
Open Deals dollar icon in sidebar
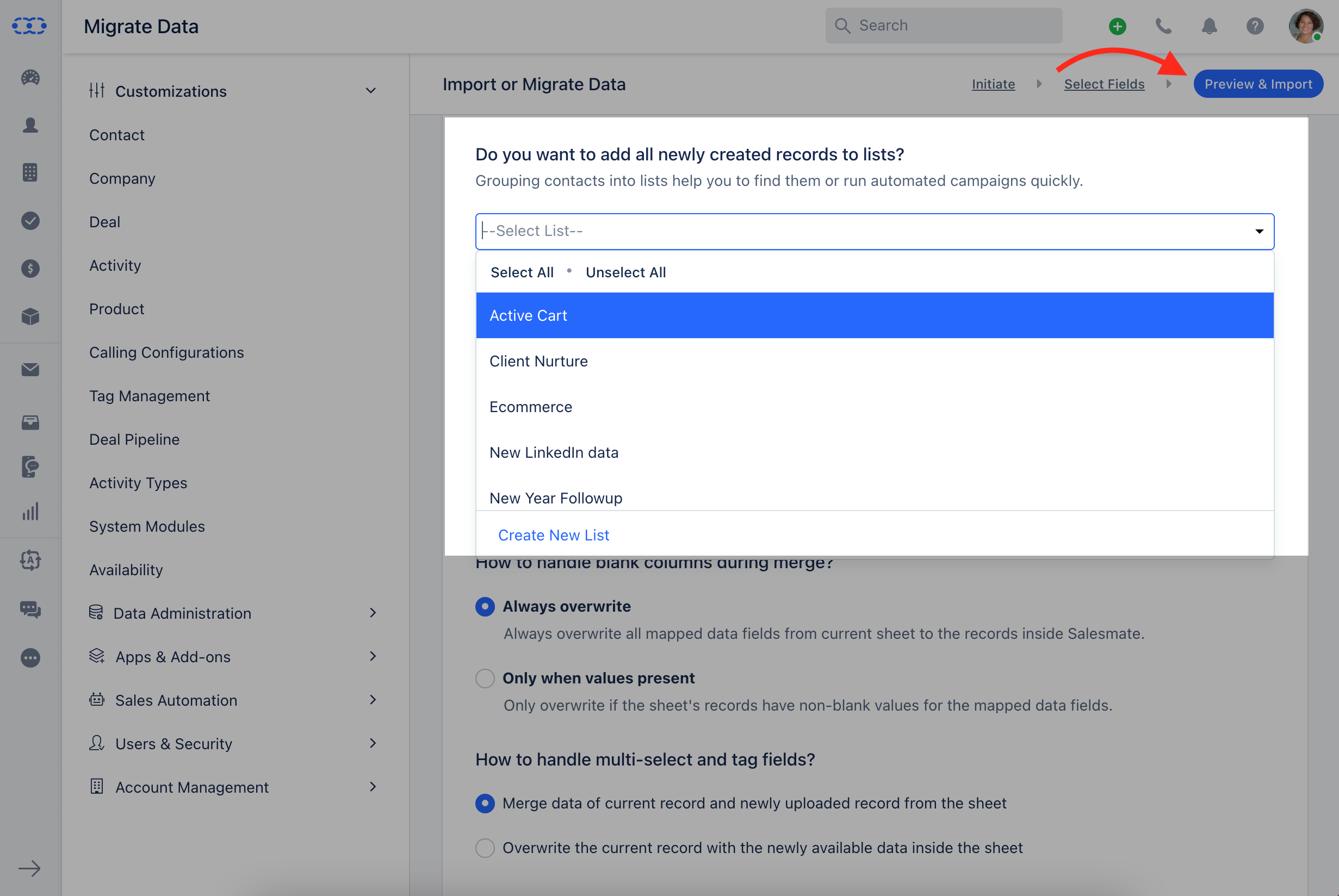pyautogui.click(x=30, y=269)
